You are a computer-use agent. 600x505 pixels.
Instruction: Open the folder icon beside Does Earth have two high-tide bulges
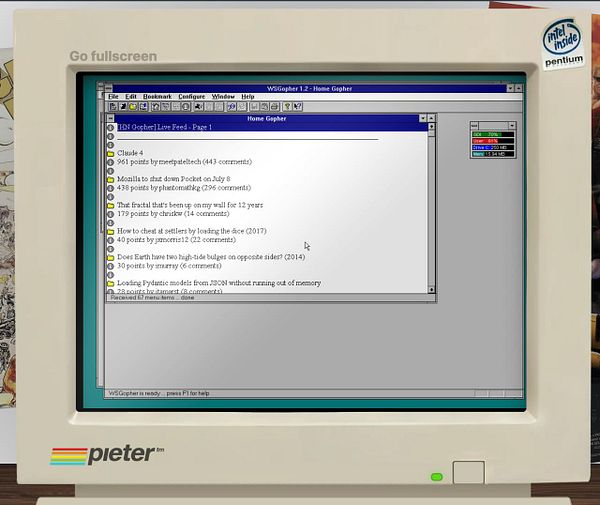(x=111, y=257)
